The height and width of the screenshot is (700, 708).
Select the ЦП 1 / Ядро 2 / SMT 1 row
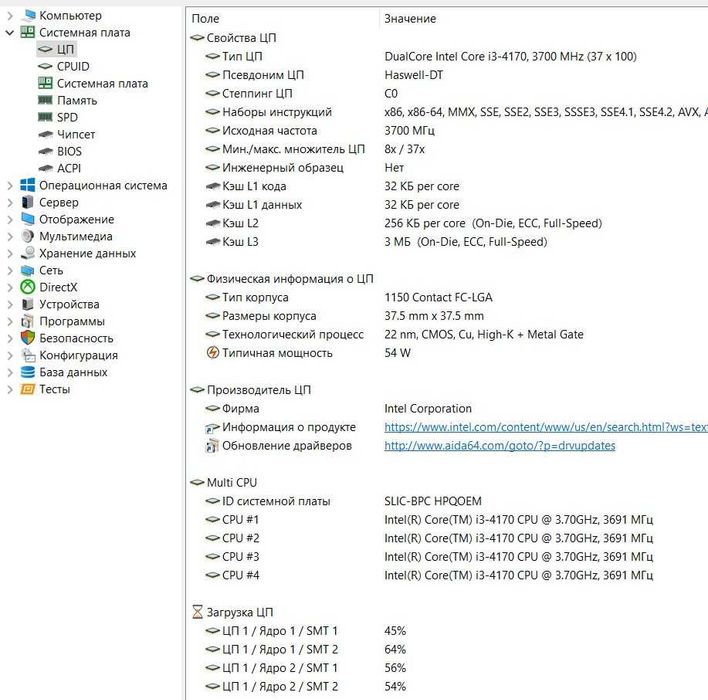[x=449, y=667]
